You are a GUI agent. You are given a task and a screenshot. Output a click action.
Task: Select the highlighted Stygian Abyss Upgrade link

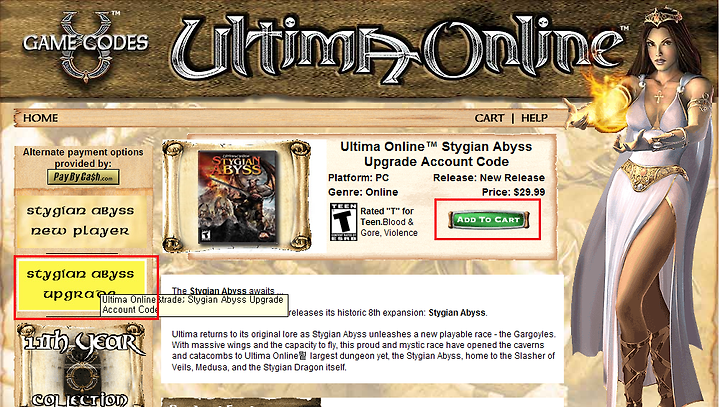click(x=81, y=284)
